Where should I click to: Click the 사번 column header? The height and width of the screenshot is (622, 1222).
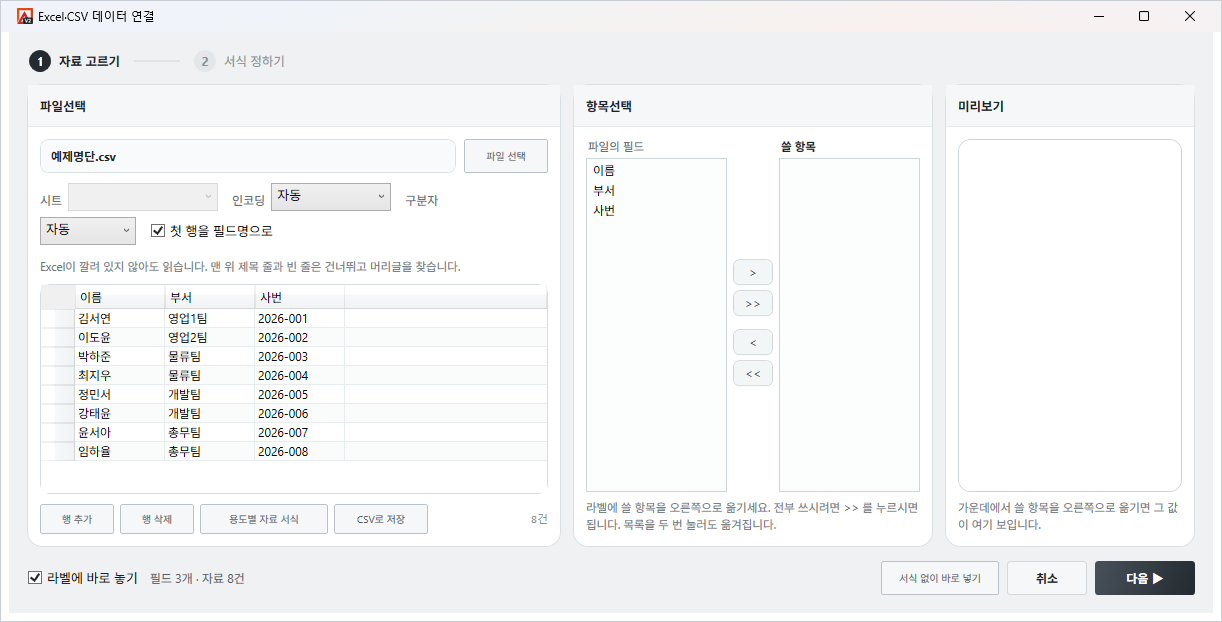click(x=300, y=297)
